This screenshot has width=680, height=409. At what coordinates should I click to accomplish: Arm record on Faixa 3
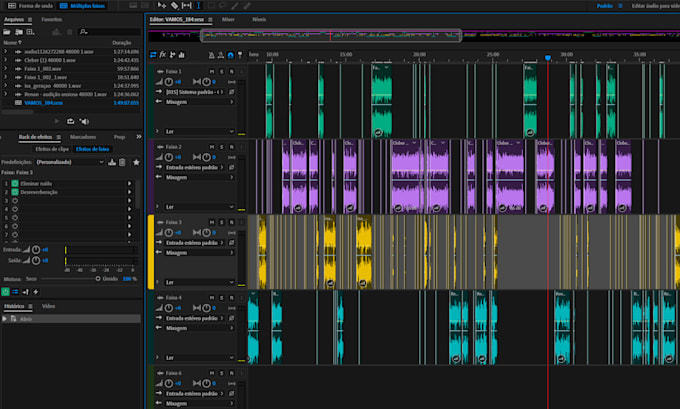pos(231,222)
